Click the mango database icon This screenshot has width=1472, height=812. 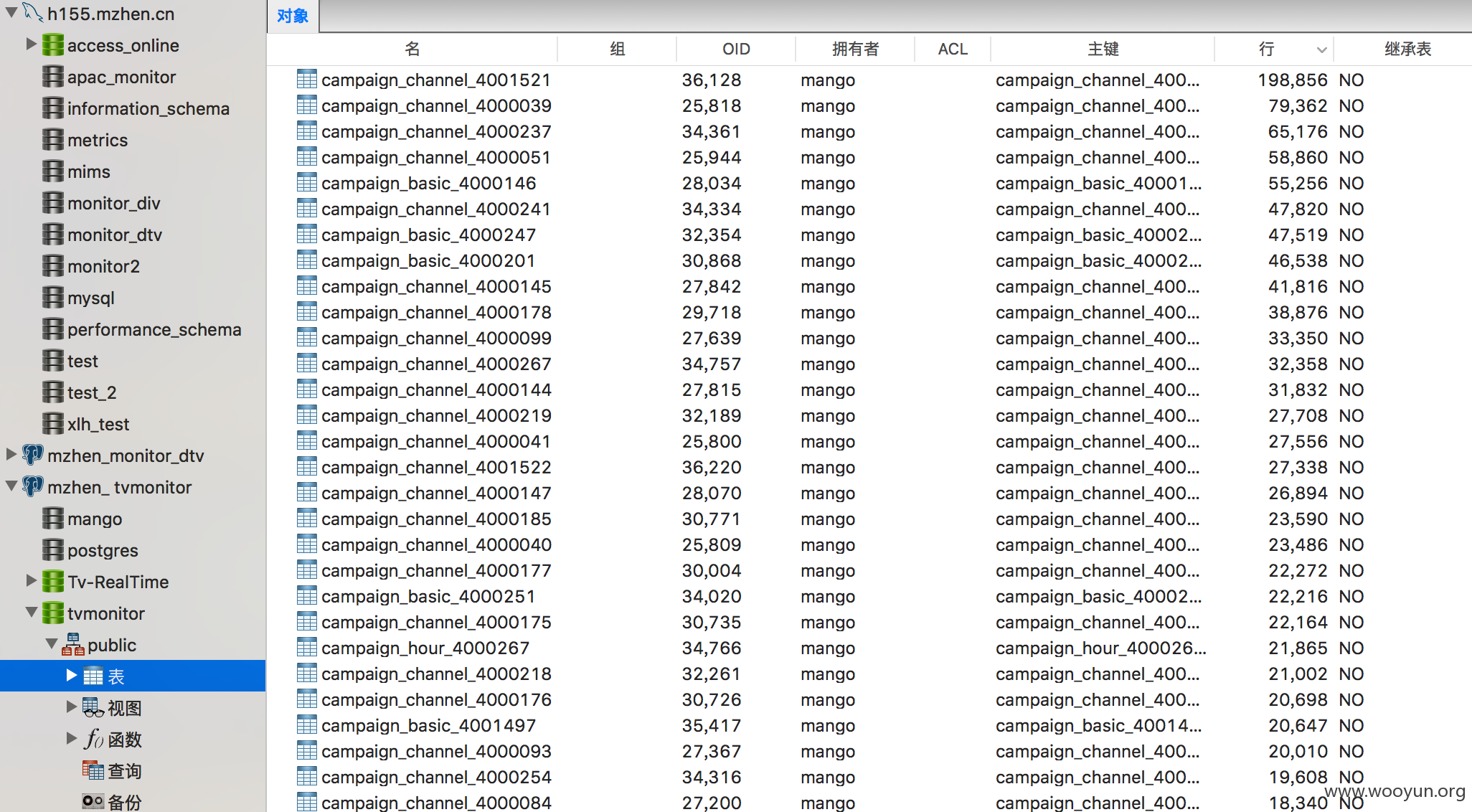tap(53, 519)
